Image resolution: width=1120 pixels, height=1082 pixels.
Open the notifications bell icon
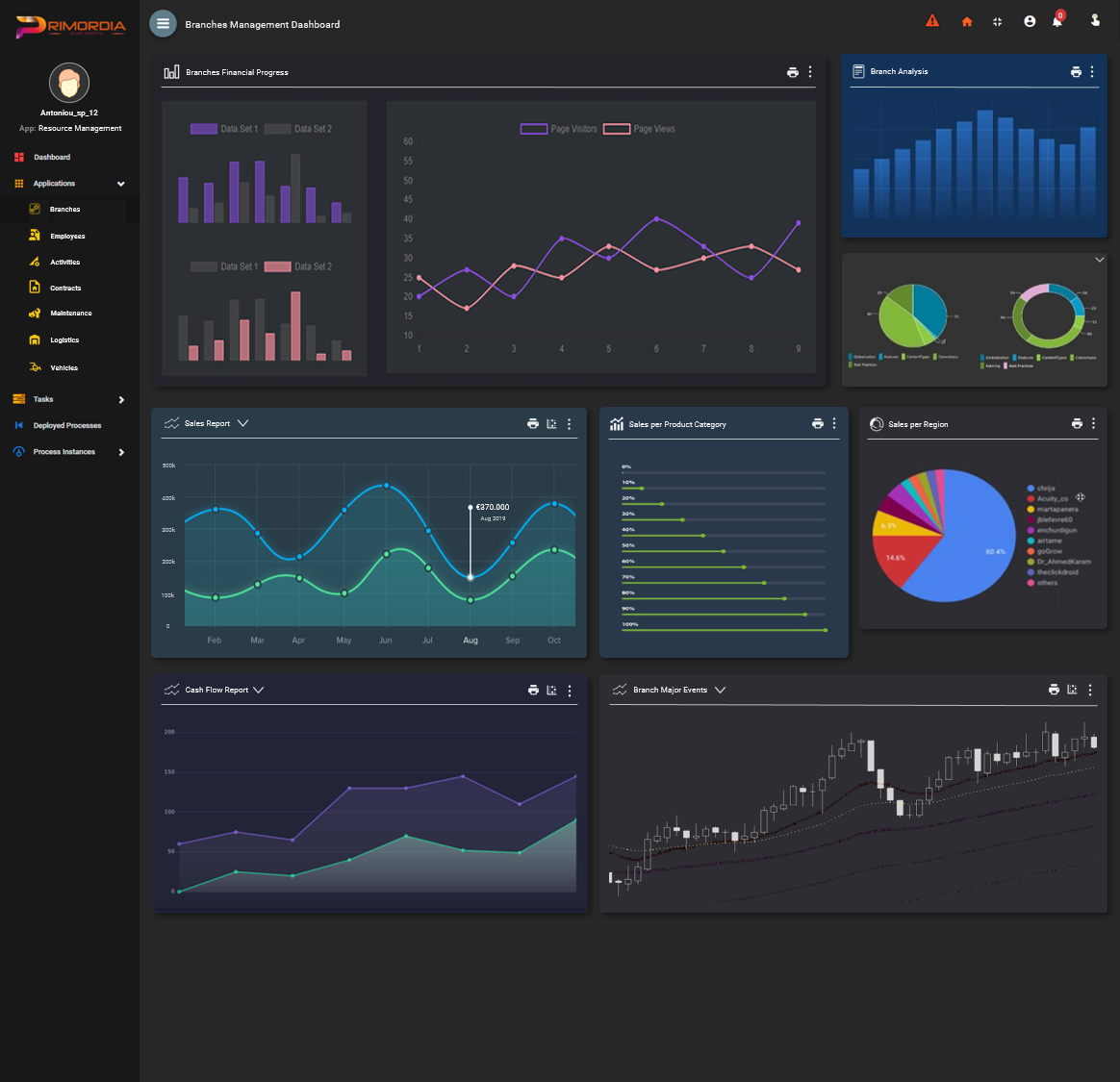coord(1056,22)
